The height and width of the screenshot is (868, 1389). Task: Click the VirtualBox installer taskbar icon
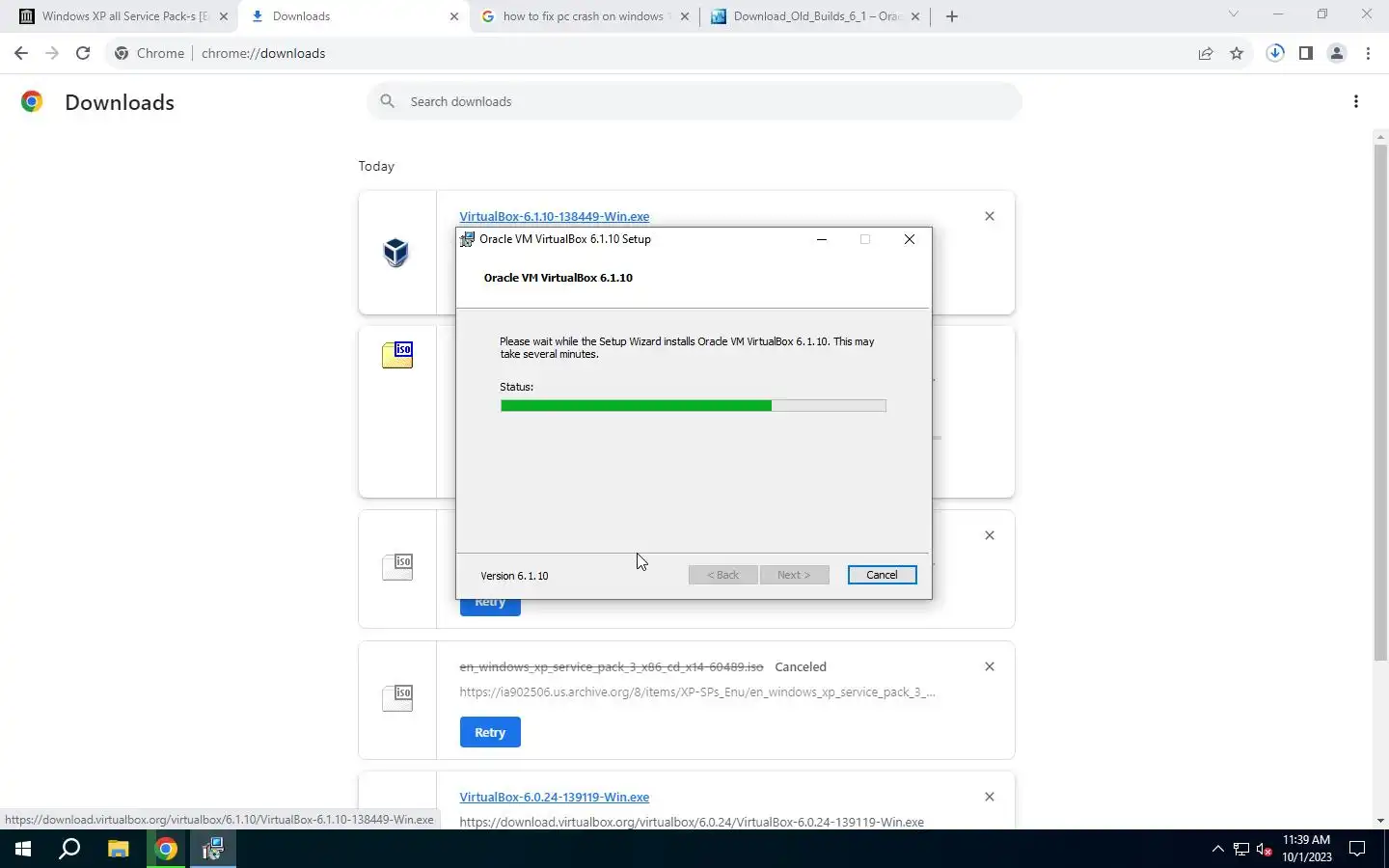click(x=213, y=849)
